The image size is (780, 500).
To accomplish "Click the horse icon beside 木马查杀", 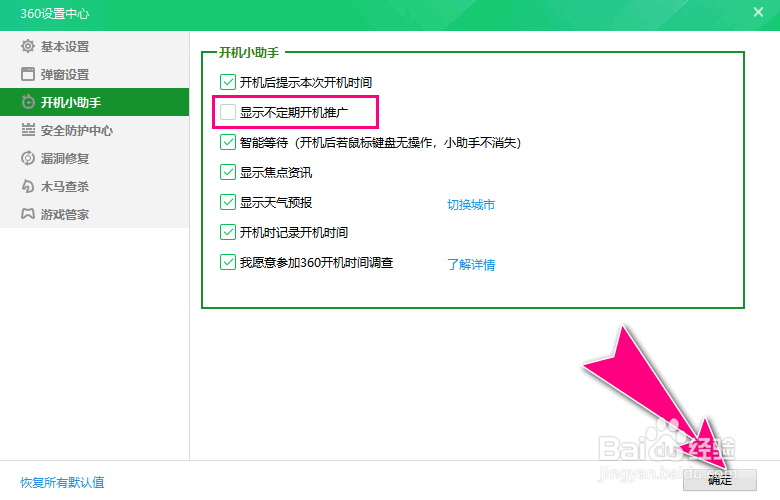I will [x=28, y=186].
